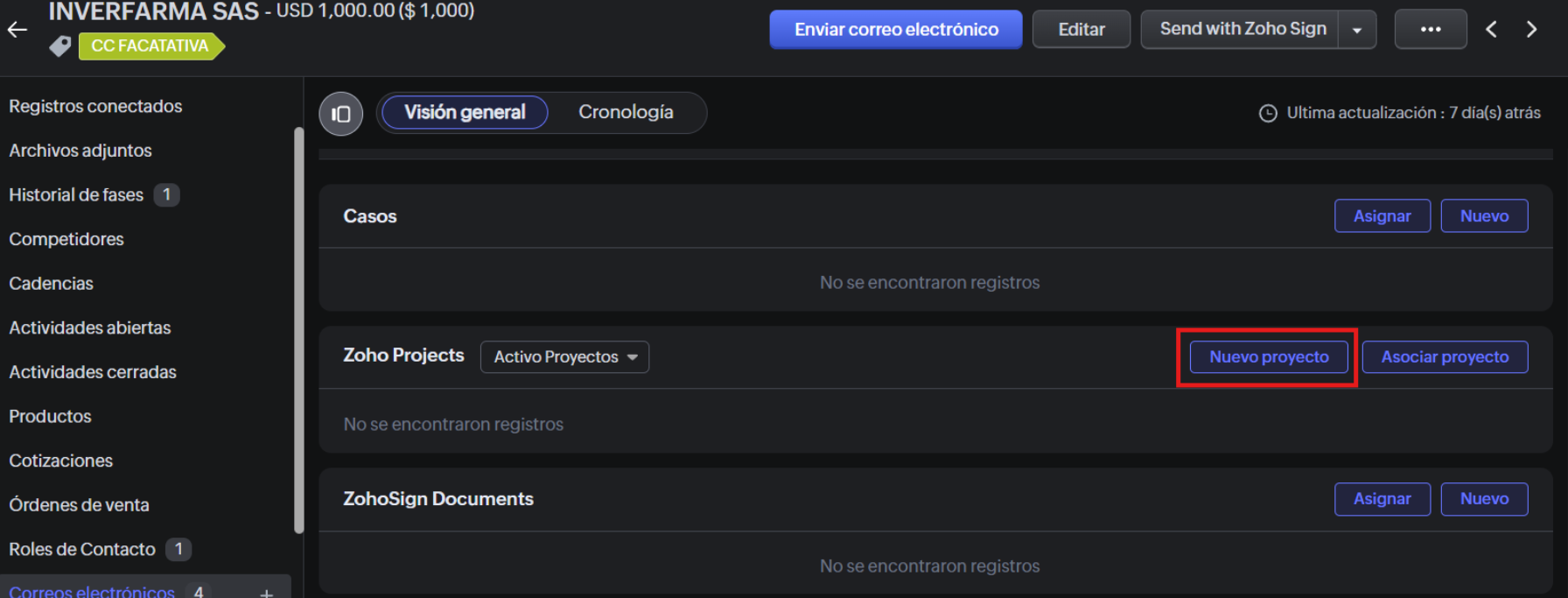Switch to the Cronología tab
The width and height of the screenshot is (1568, 598).
coord(626,112)
